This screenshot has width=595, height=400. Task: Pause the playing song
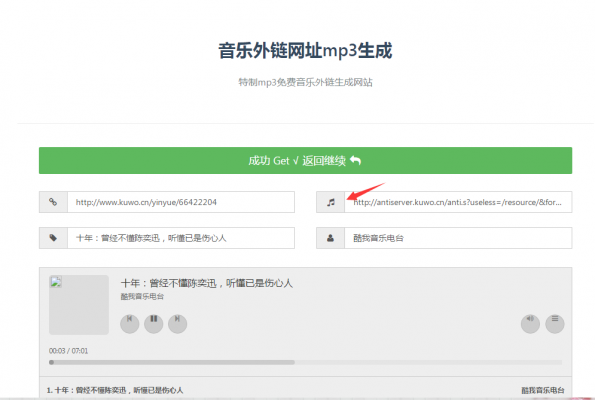[x=154, y=324]
